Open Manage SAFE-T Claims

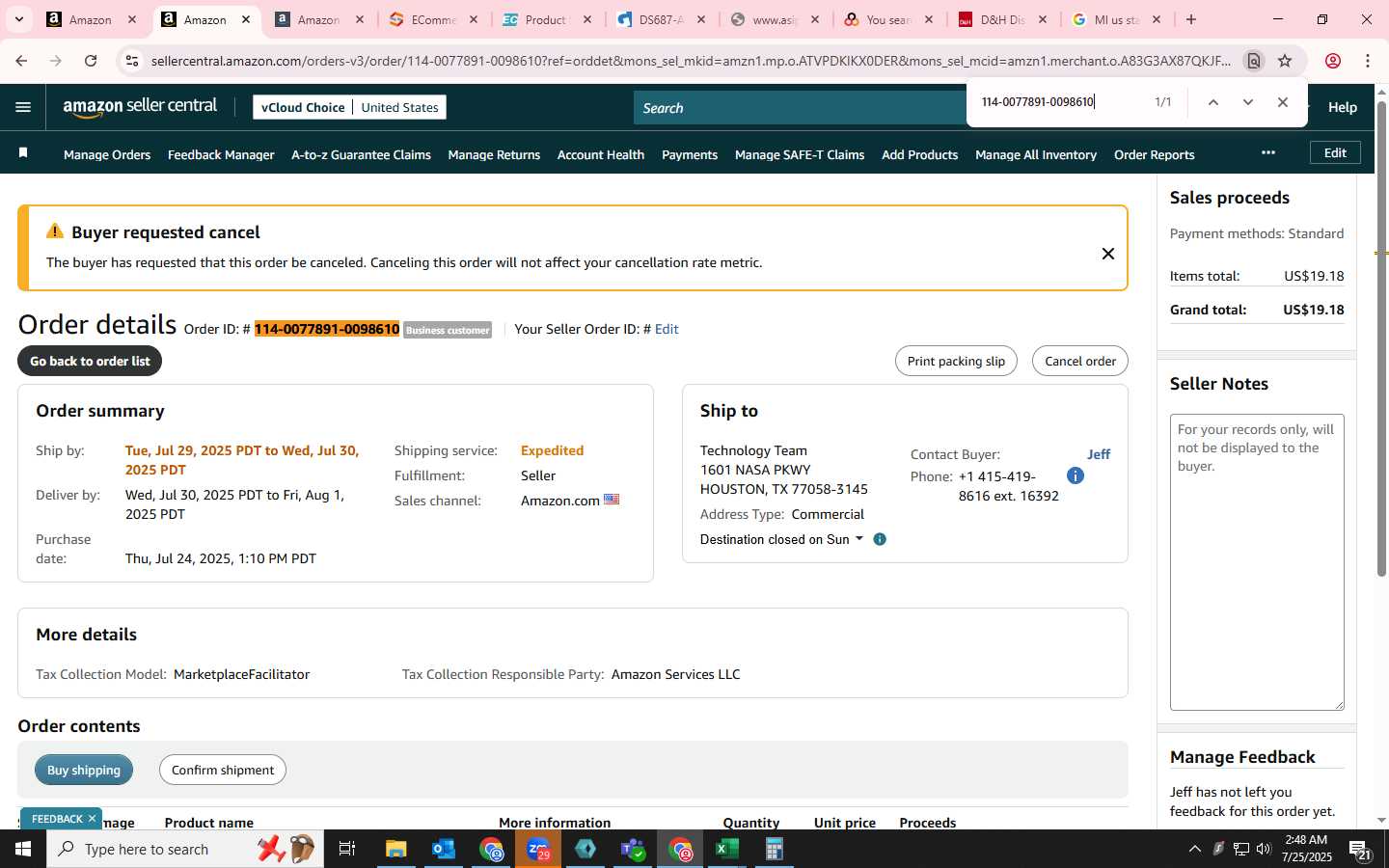point(800,154)
